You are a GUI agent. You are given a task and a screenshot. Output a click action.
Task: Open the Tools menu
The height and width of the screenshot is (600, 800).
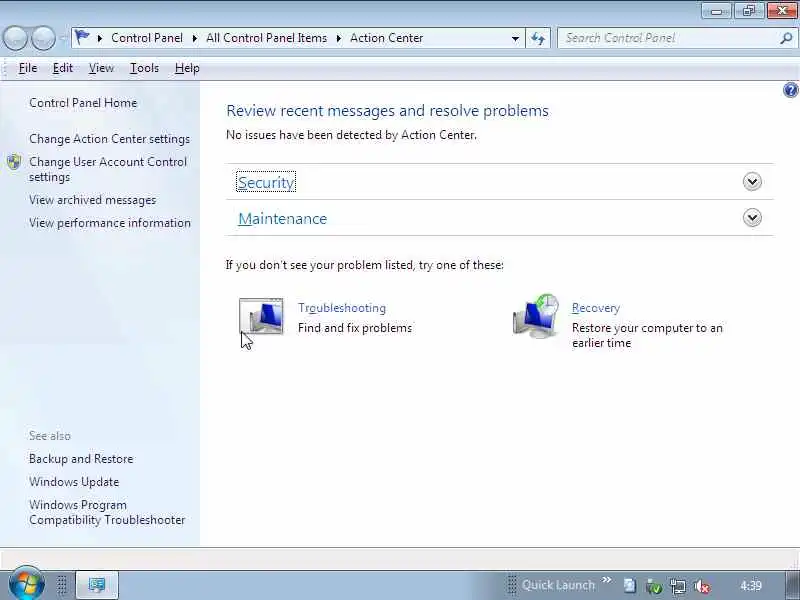(x=144, y=68)
